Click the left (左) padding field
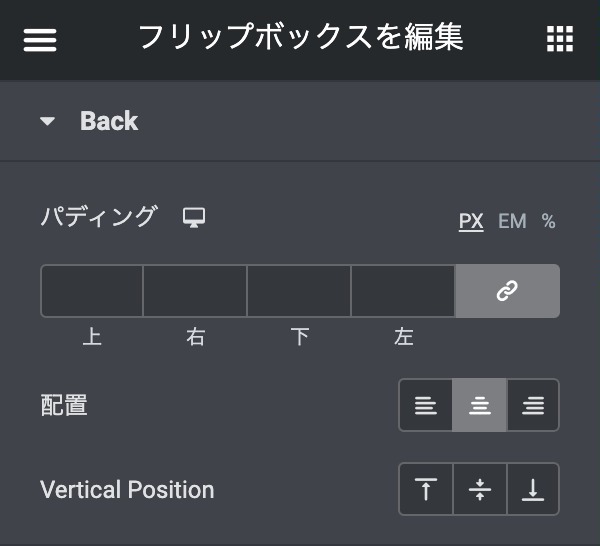600x546 pixels. pos(403,291)
